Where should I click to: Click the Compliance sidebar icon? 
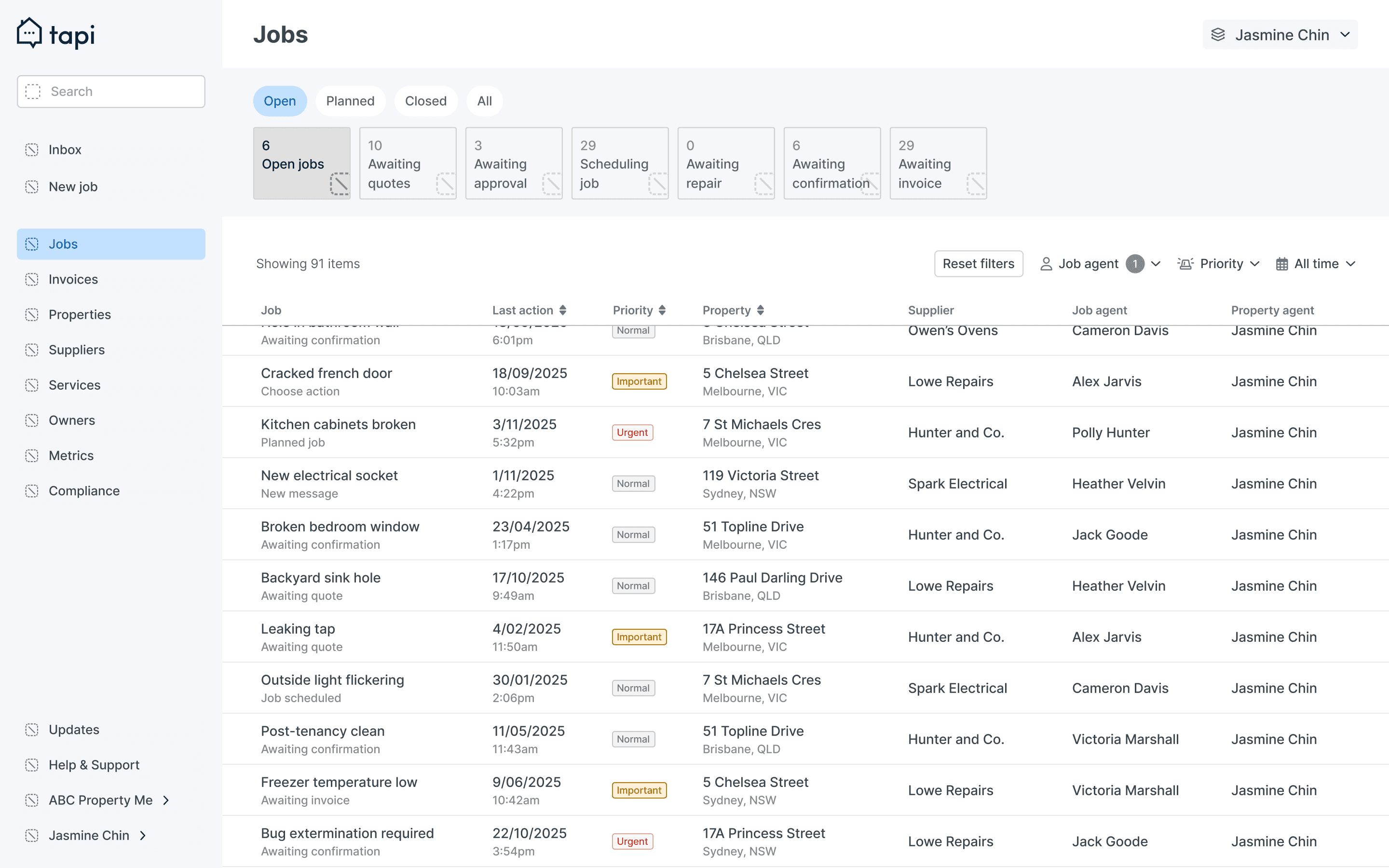click(32, 491)
